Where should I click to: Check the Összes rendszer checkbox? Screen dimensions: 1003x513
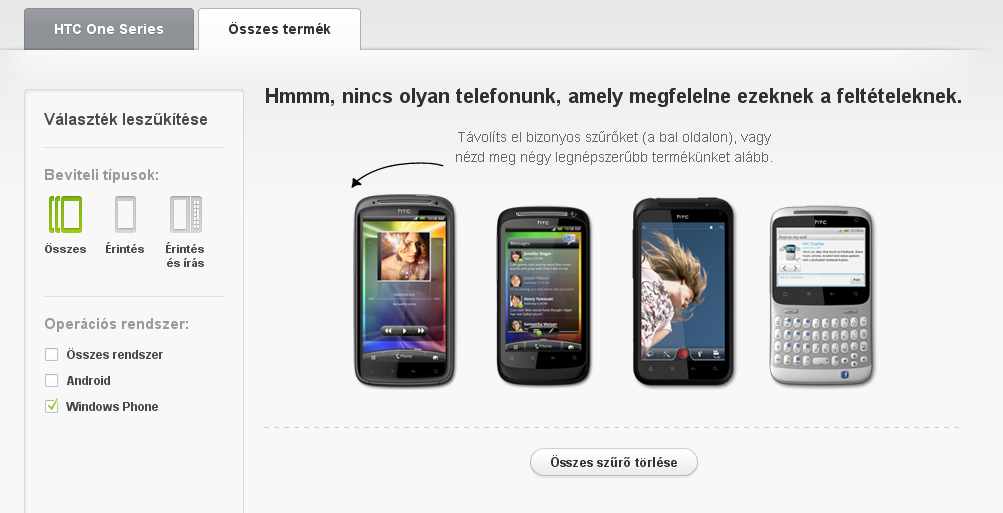coord(52,354)
